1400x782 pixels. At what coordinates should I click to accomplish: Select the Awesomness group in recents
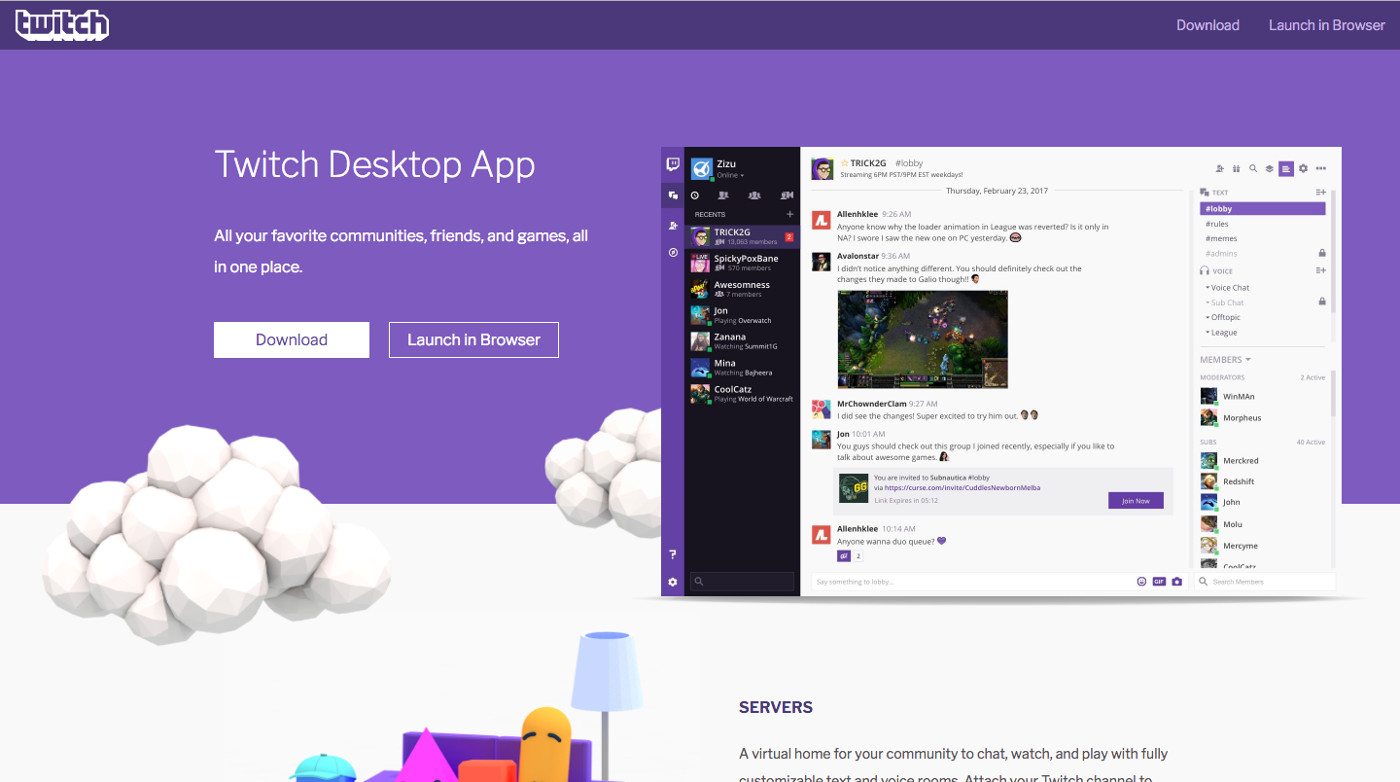[742, 289]
